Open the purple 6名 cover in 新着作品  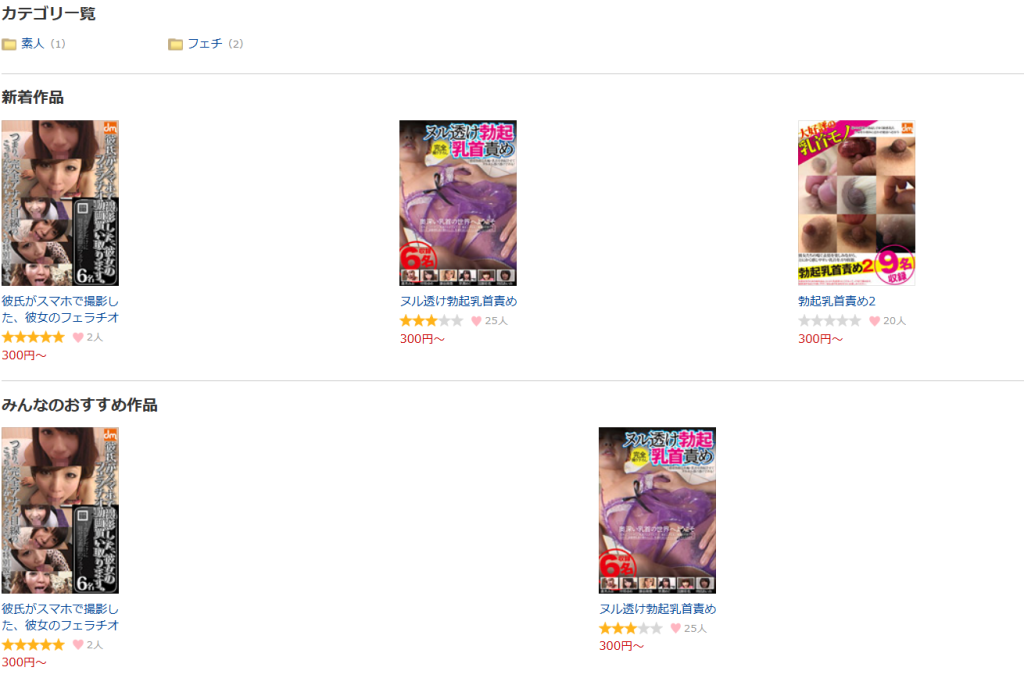pos(458,203)
